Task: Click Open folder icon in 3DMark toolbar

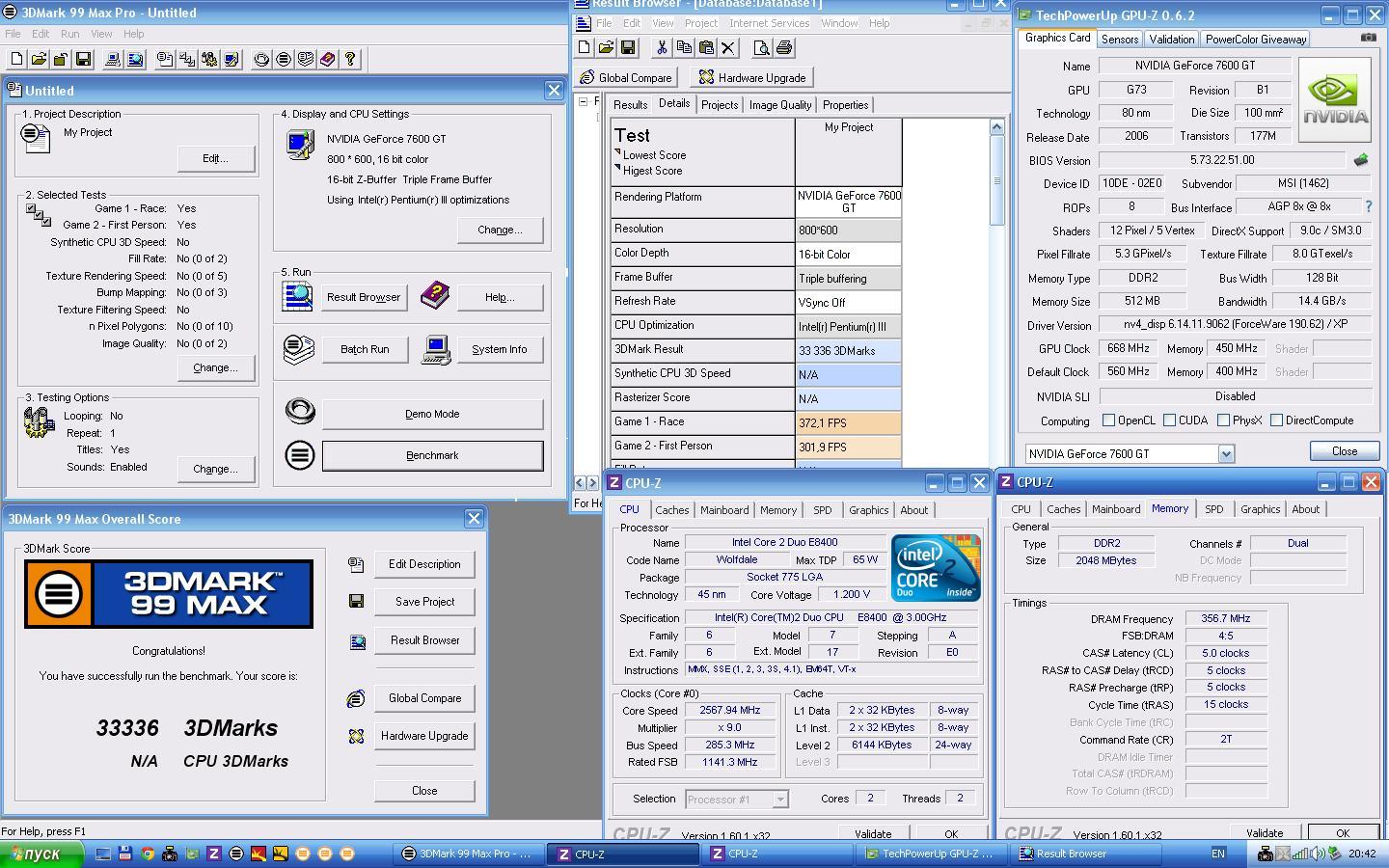Action: click(39, 60)
